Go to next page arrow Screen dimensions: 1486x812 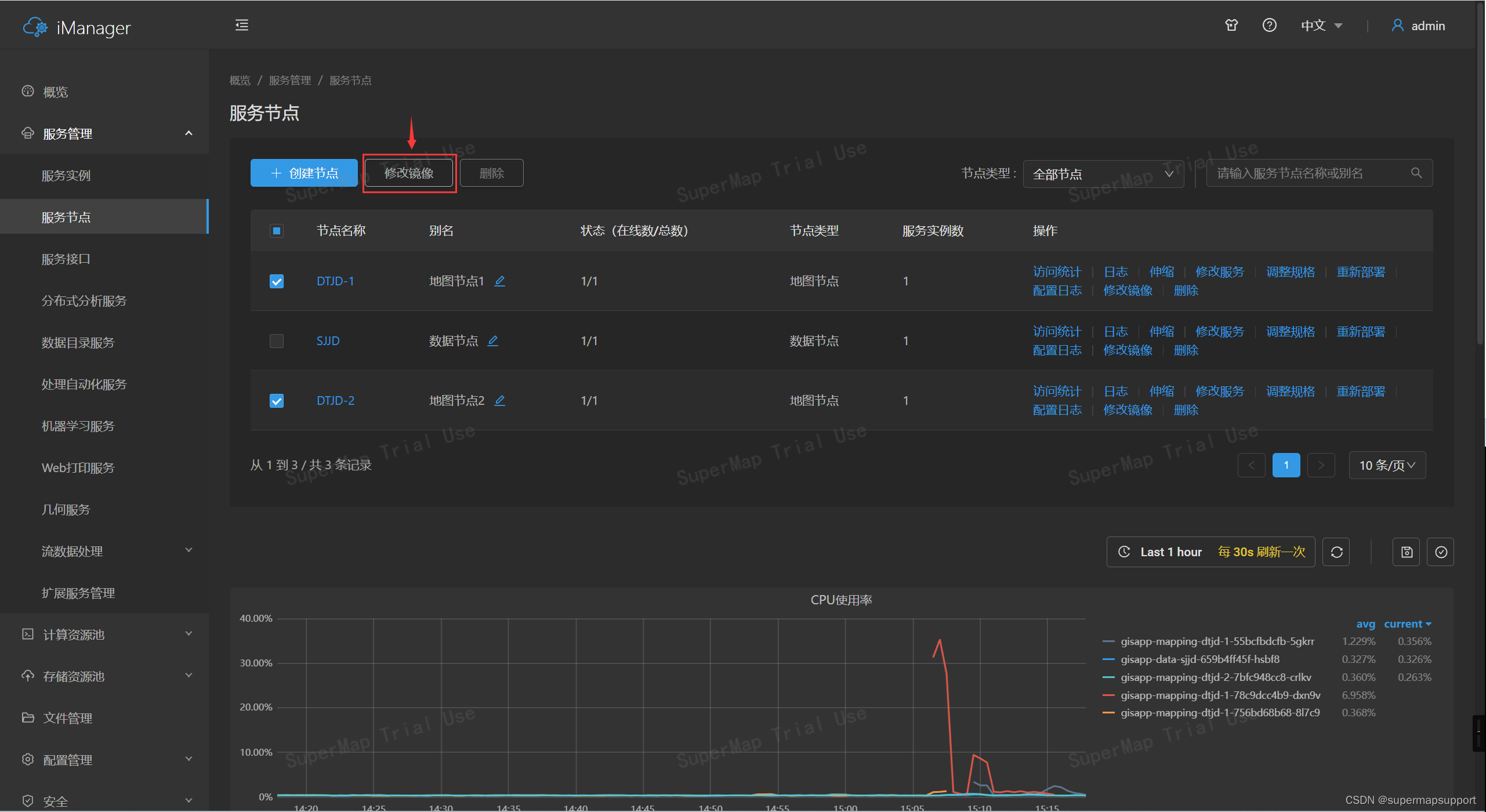point(1321,465)
